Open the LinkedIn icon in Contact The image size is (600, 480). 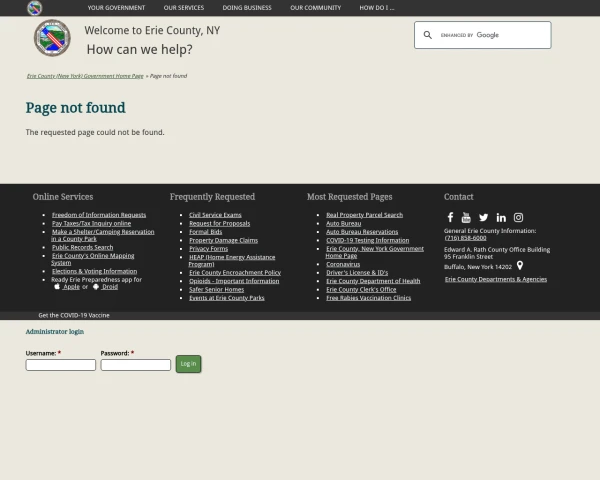[x=501, y=217]
